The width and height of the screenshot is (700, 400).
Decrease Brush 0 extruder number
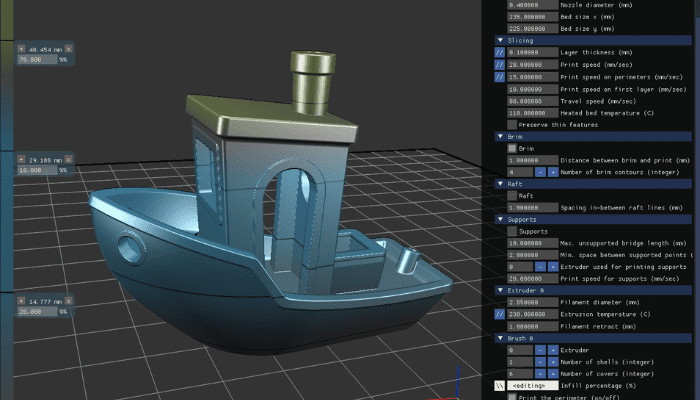coord(540,350)
